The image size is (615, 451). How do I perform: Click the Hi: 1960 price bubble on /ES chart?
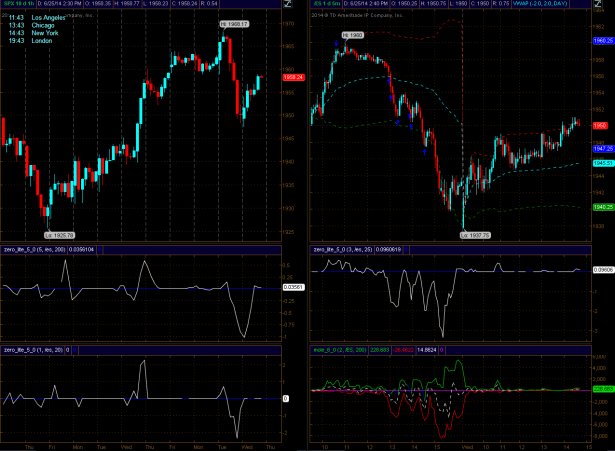pyautogui.click(x=353, y=35)
